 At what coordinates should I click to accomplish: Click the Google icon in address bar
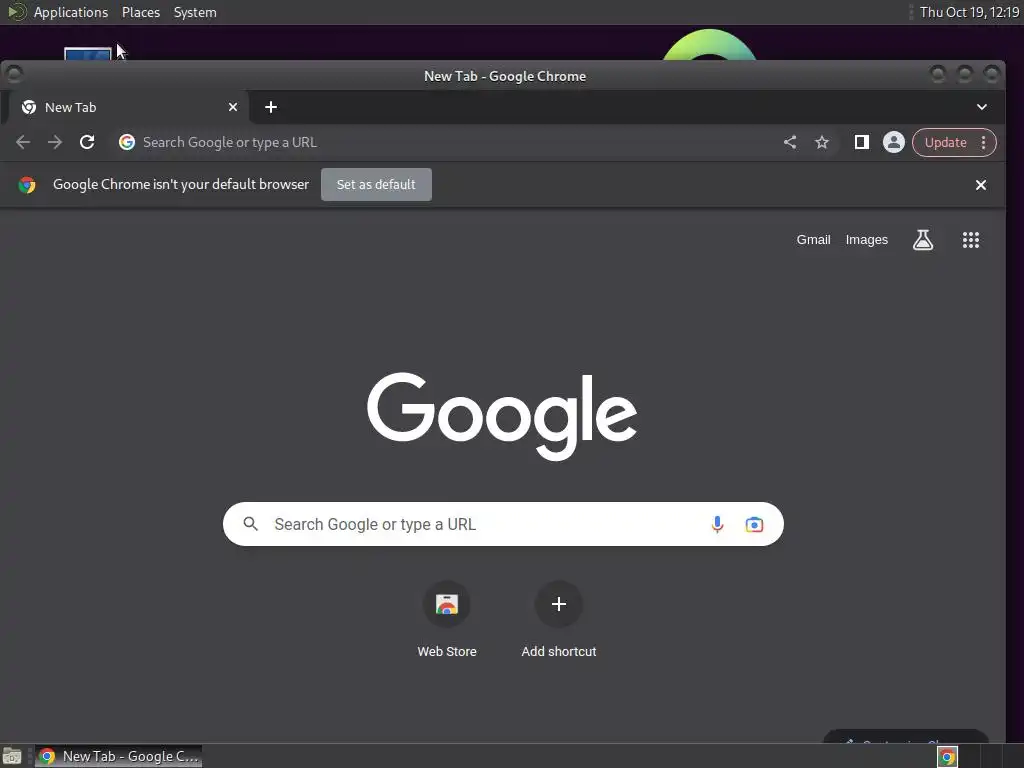pos(127,142)
